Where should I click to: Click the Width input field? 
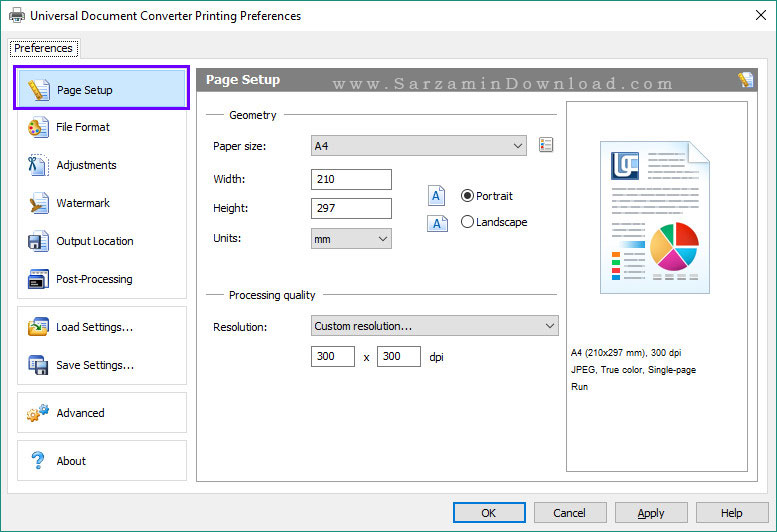(x=351, y=179)
